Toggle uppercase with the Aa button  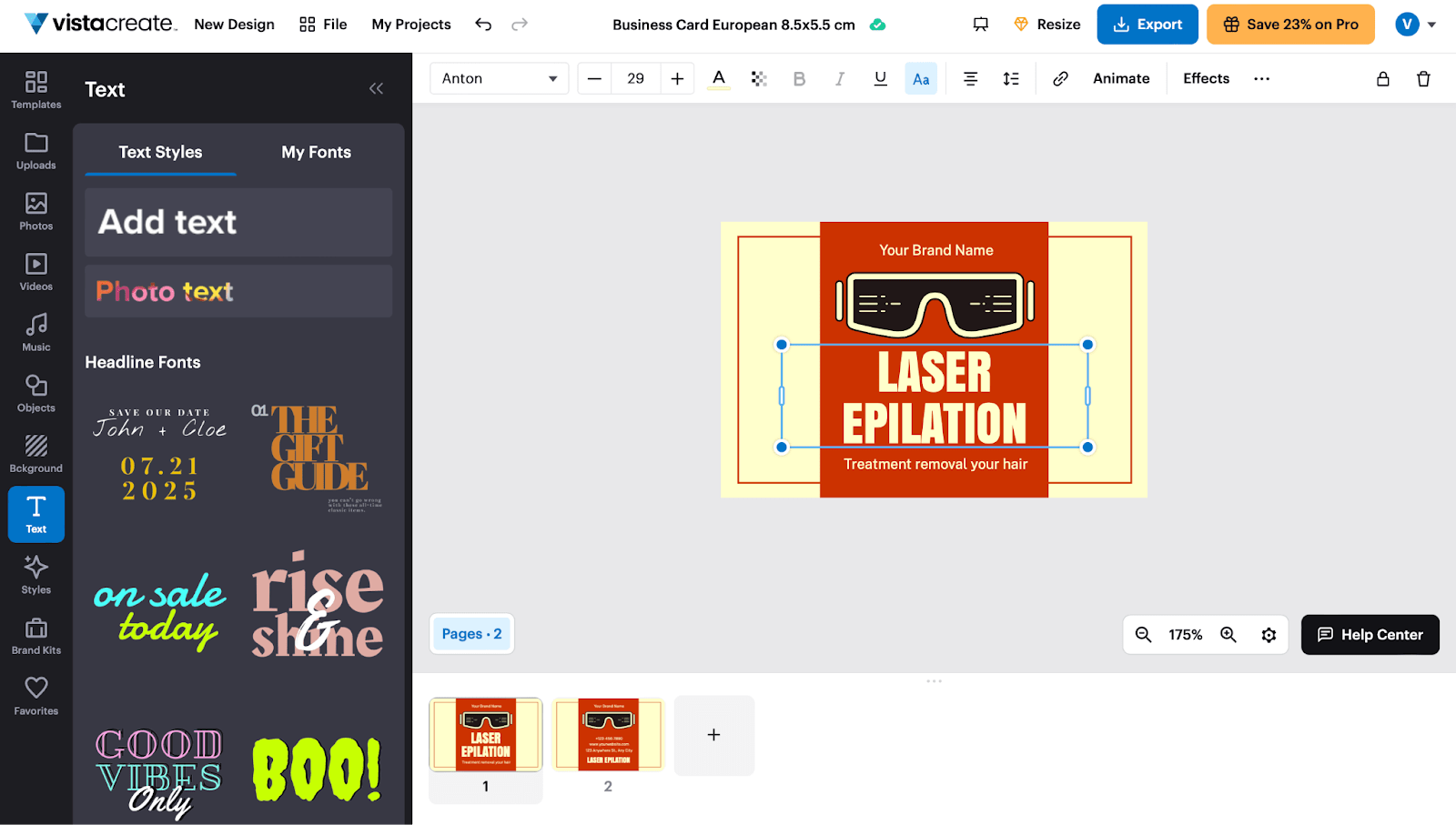pos(920,78)
